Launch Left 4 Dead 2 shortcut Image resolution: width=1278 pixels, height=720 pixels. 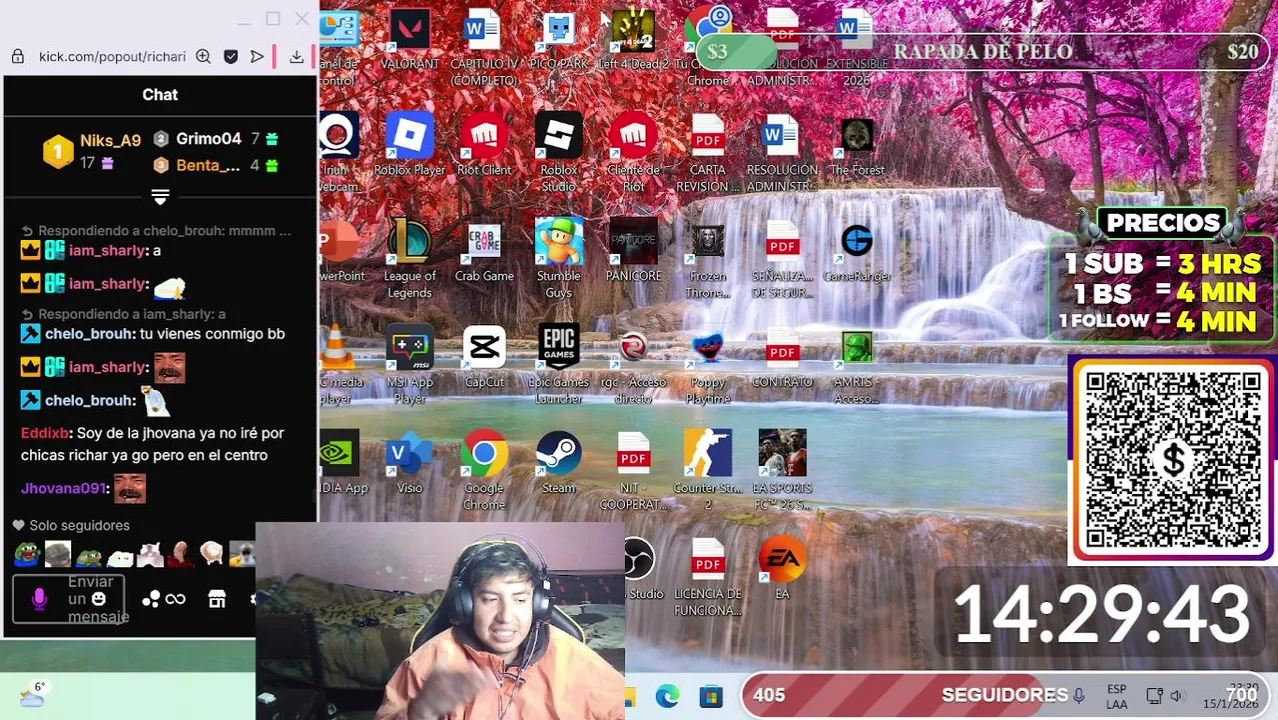click(633, 40)
